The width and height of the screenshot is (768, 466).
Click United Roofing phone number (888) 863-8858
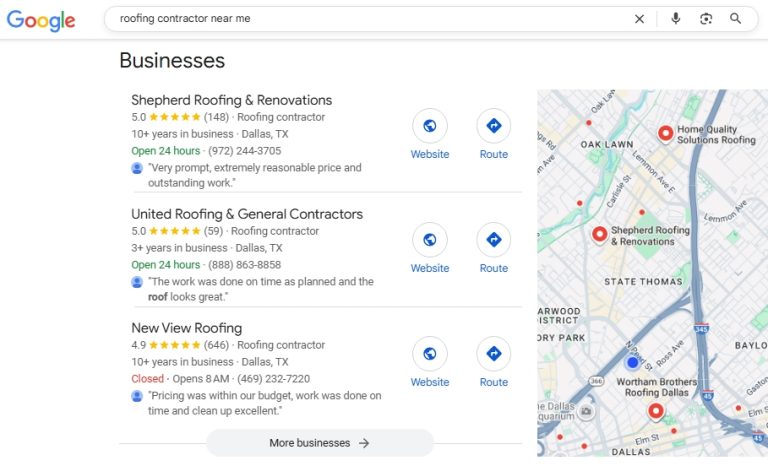coord(244,265)
